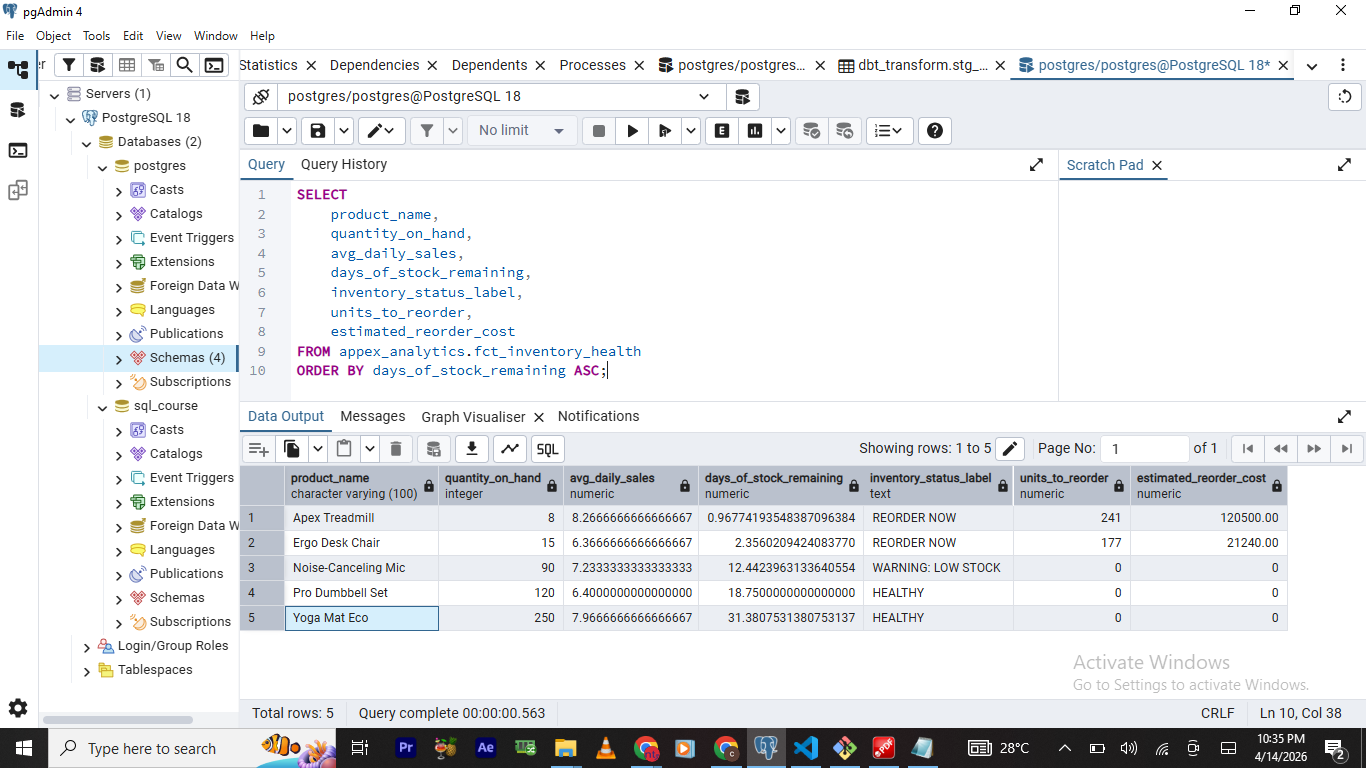Click the Paste clipboard icon in Data Output

pos(344,449)
